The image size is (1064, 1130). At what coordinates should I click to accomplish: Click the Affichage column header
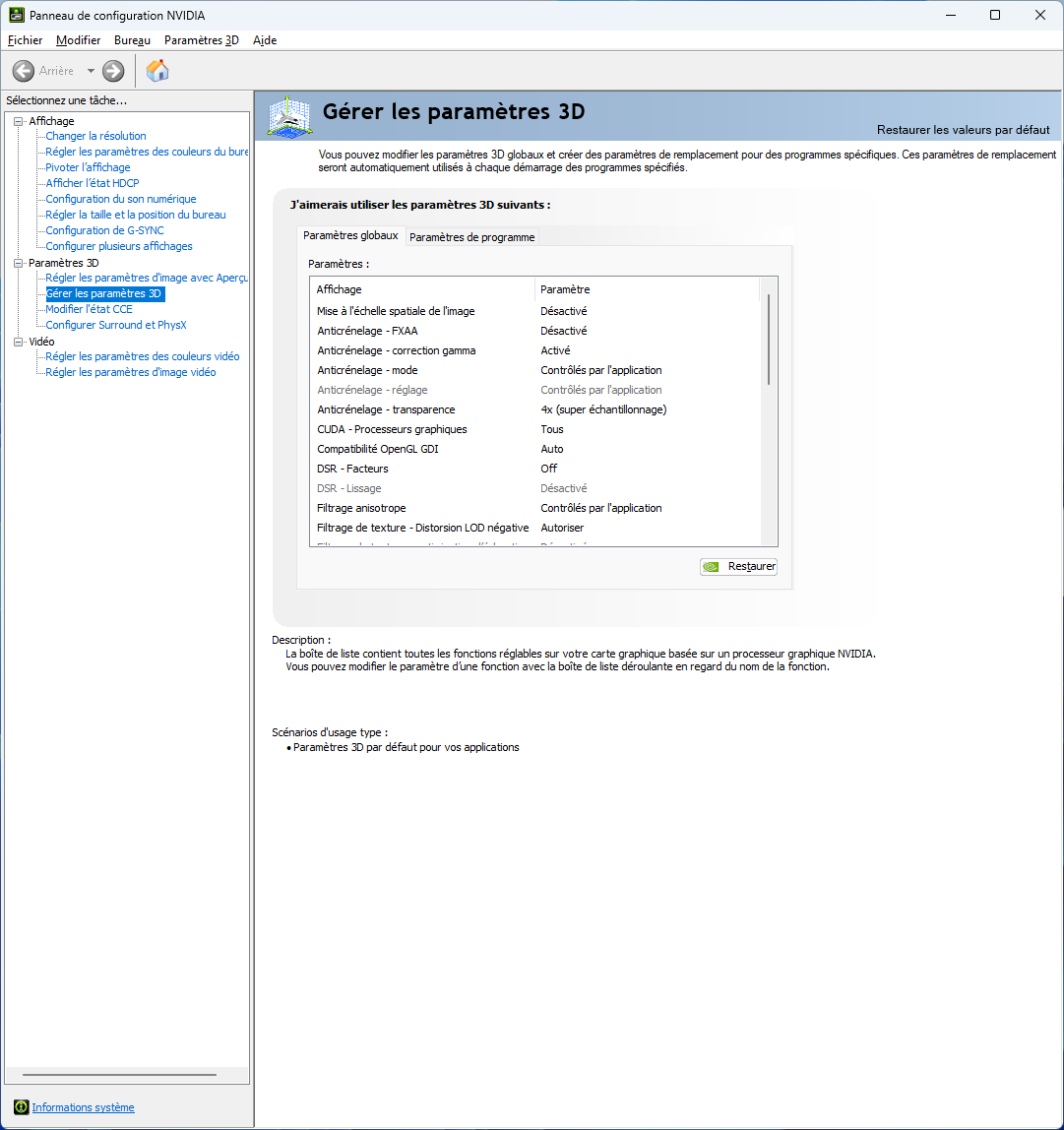coord(423,289)
